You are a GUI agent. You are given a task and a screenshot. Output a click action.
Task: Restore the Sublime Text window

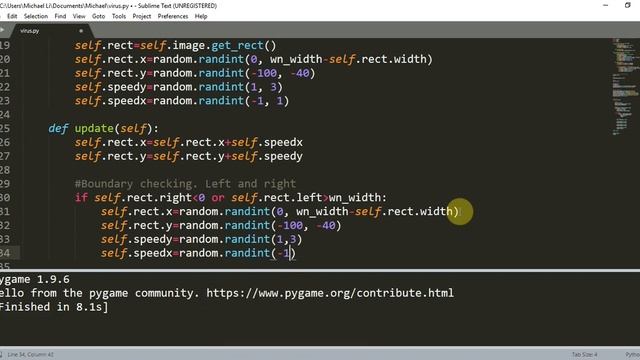[x=628, y=5]
